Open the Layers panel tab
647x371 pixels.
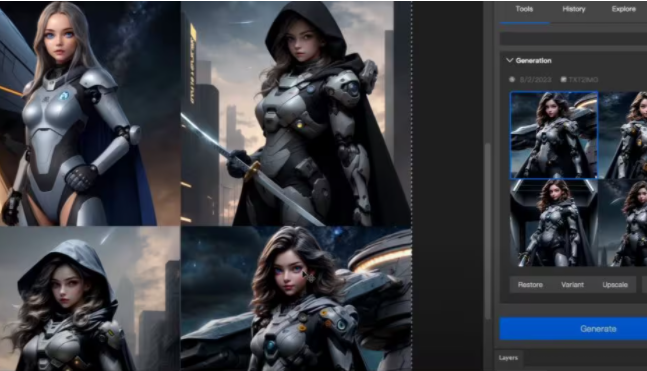[508, 358]
